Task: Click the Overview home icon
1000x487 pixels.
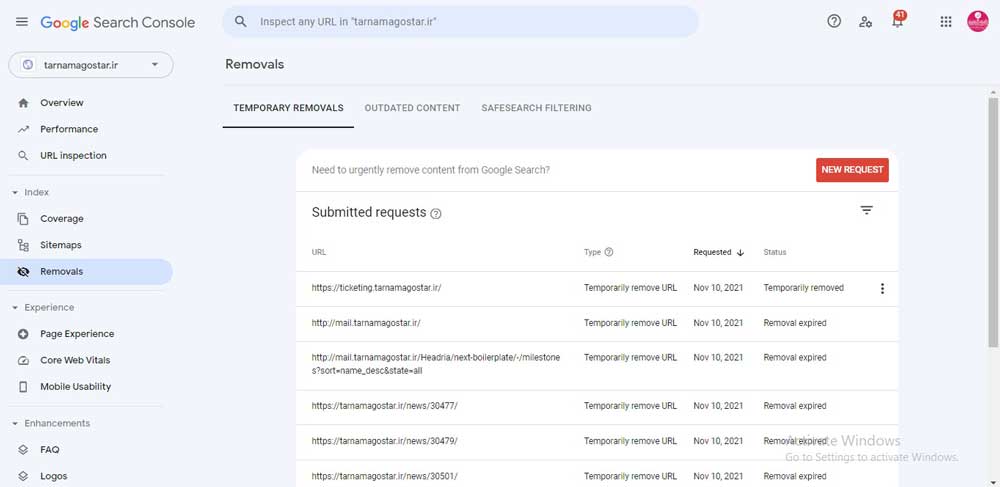Action: point(24,103)
